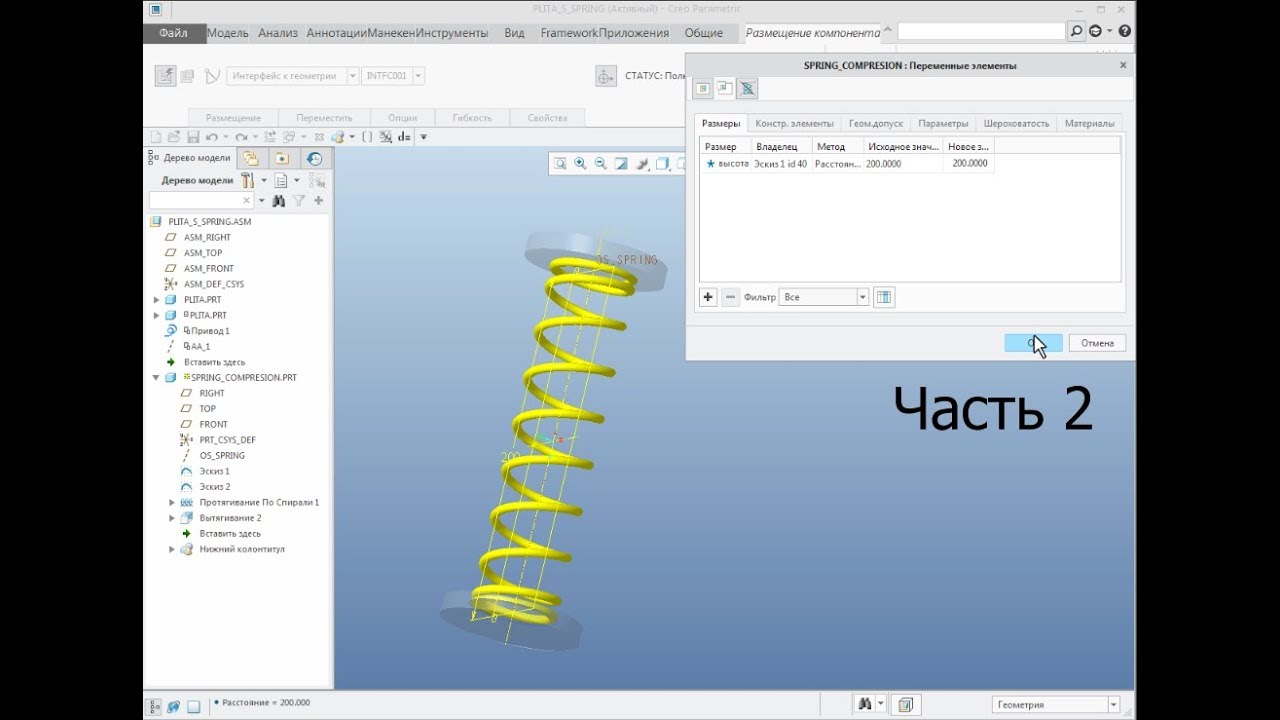
Task: Click the Redo arrow icon
Action: coord(241,136)
